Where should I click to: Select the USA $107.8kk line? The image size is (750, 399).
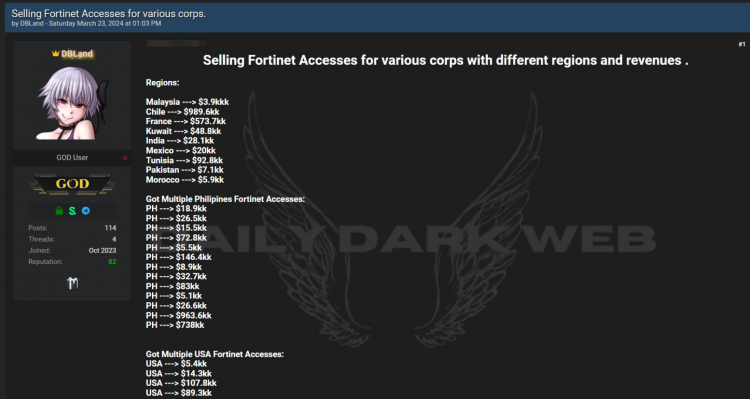pos(181,383)
